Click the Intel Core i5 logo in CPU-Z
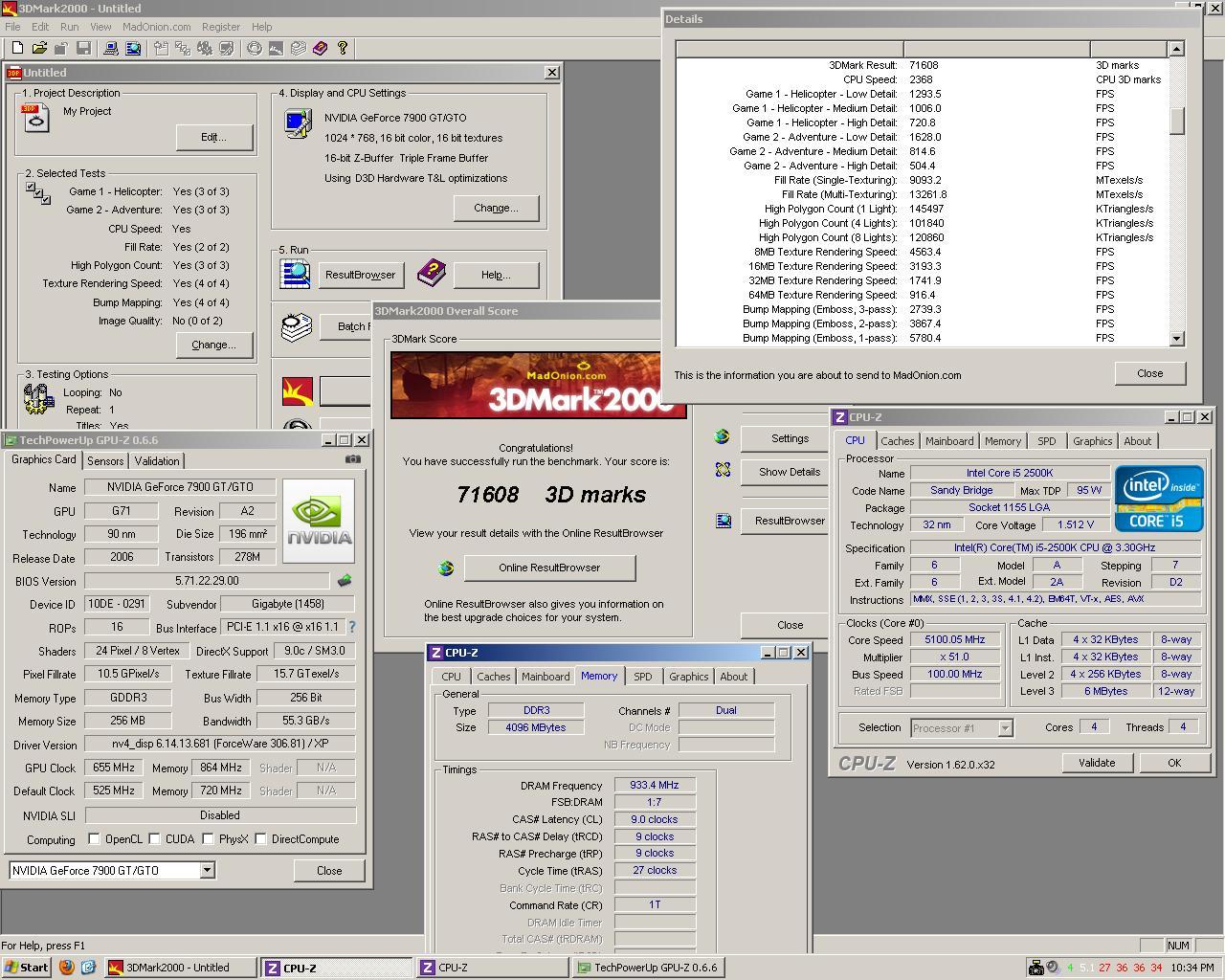 coord(1159,499)
